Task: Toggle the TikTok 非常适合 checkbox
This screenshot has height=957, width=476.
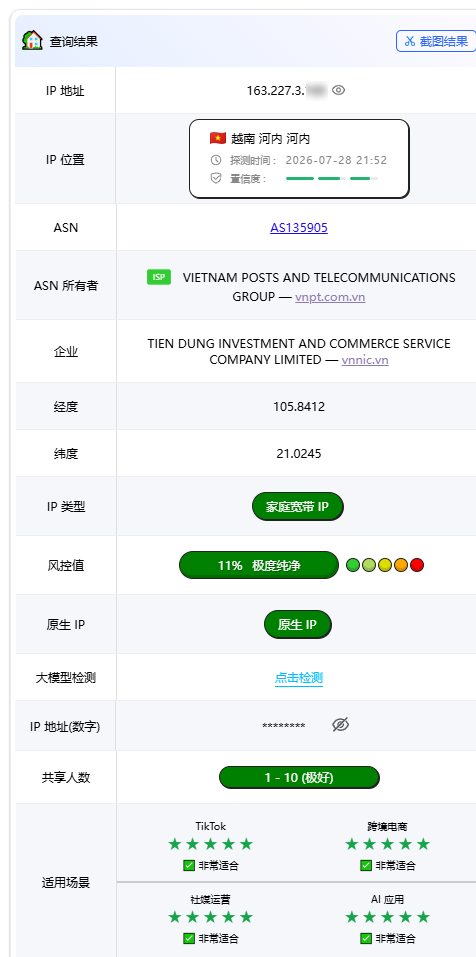Action: [189, 865]
